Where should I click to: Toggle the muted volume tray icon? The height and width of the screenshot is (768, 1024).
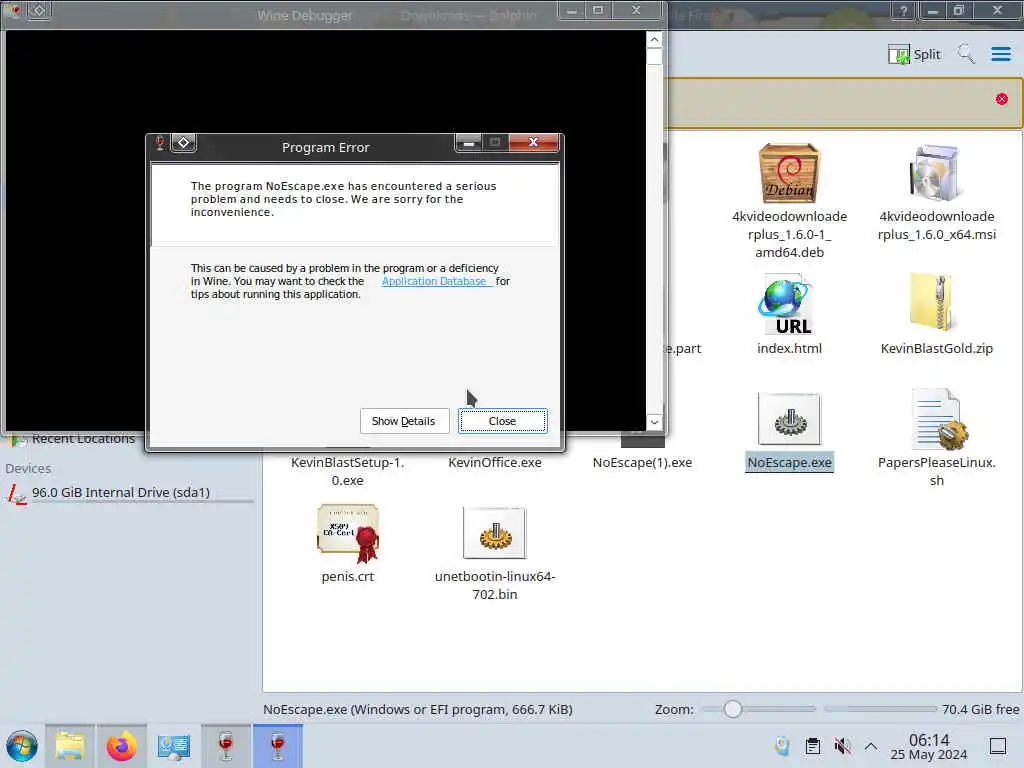(842, 746)
